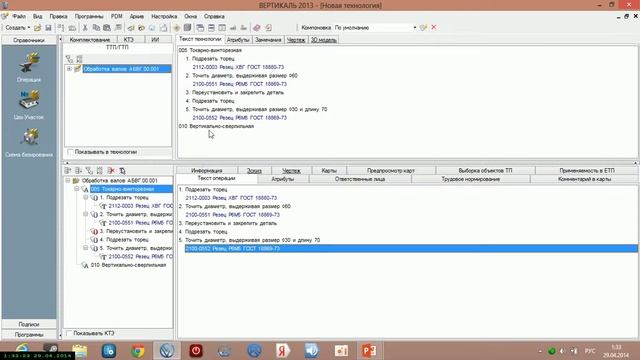Open Yandex icon on the taskbar
The width and height of the screenshot is (640, 360).
click(282, 351)
